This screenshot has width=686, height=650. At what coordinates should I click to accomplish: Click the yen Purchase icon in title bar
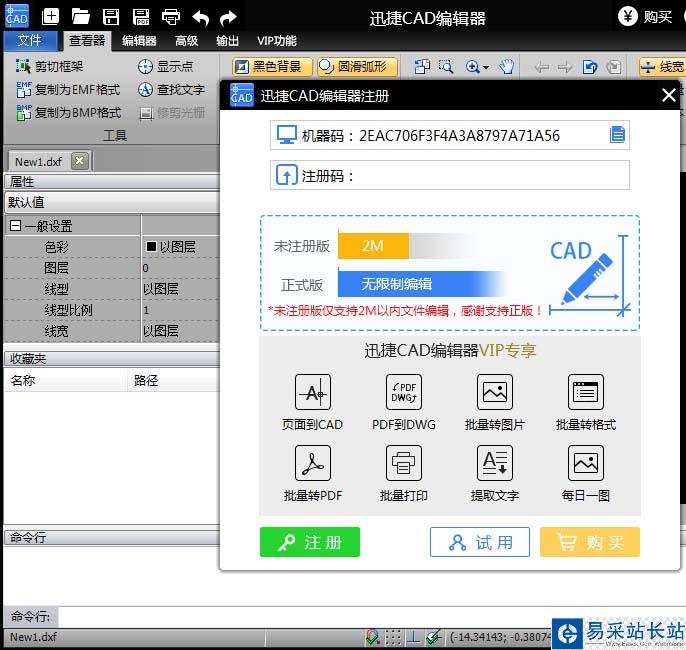(x=627, y=17)
